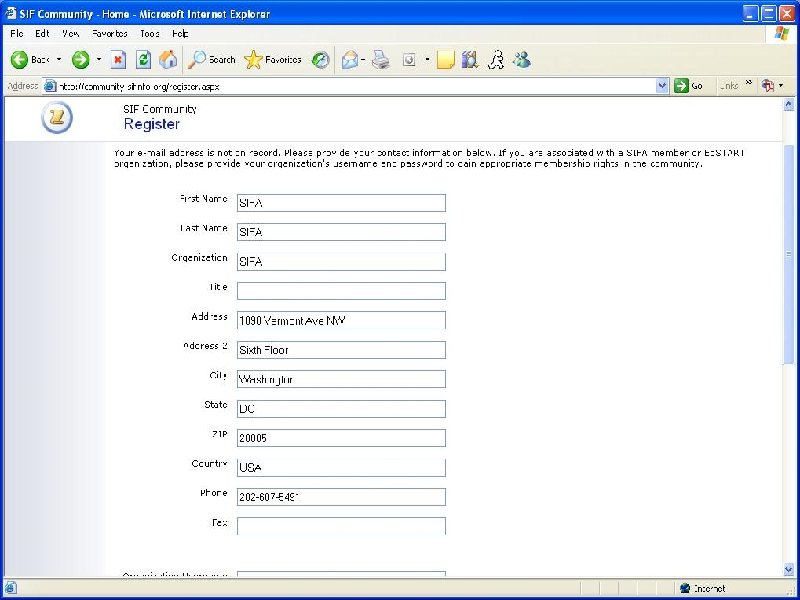Click the SIF Community header text

coord(160,109)
